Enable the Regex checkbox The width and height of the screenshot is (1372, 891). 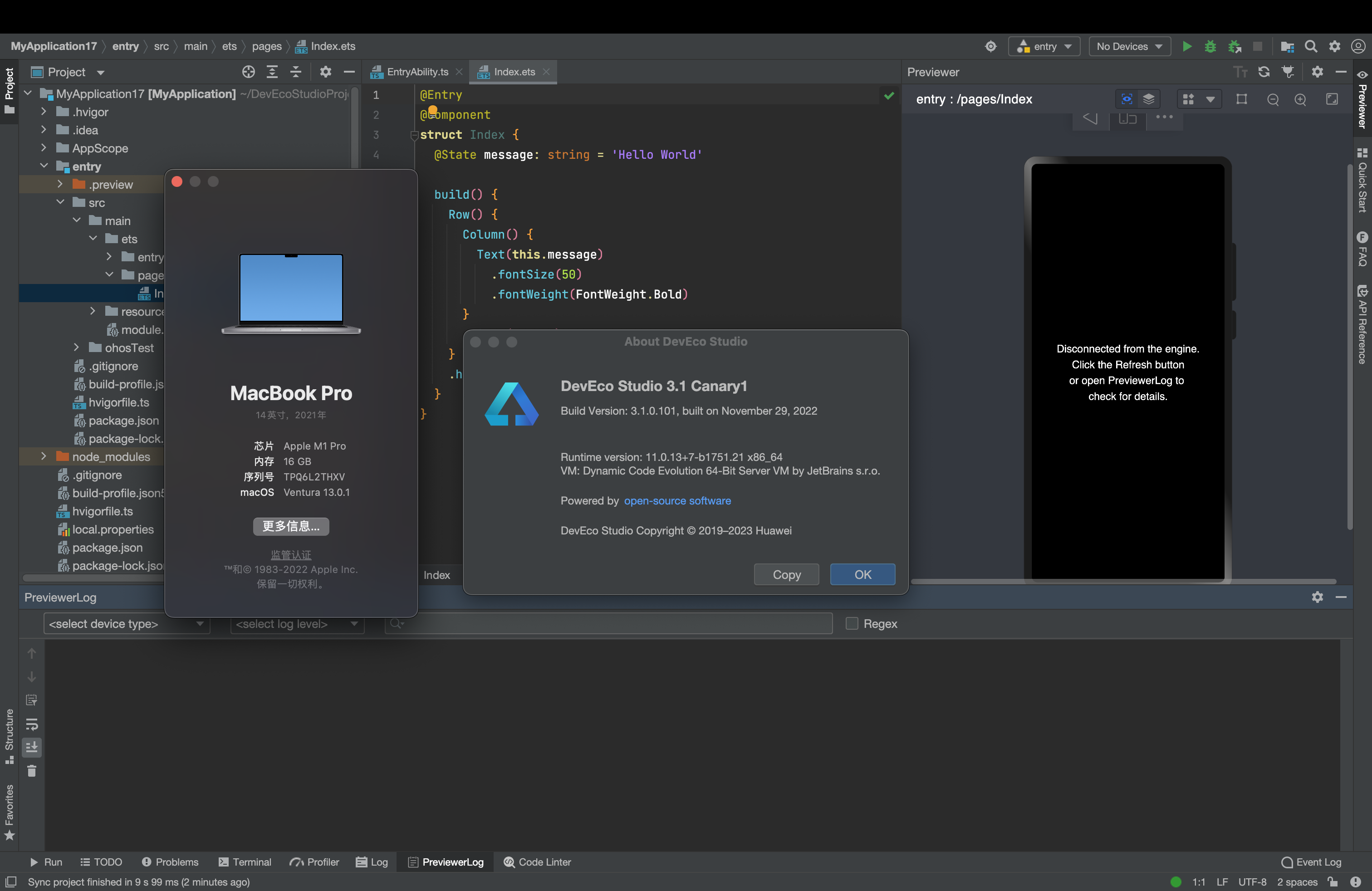coord(852,623)
